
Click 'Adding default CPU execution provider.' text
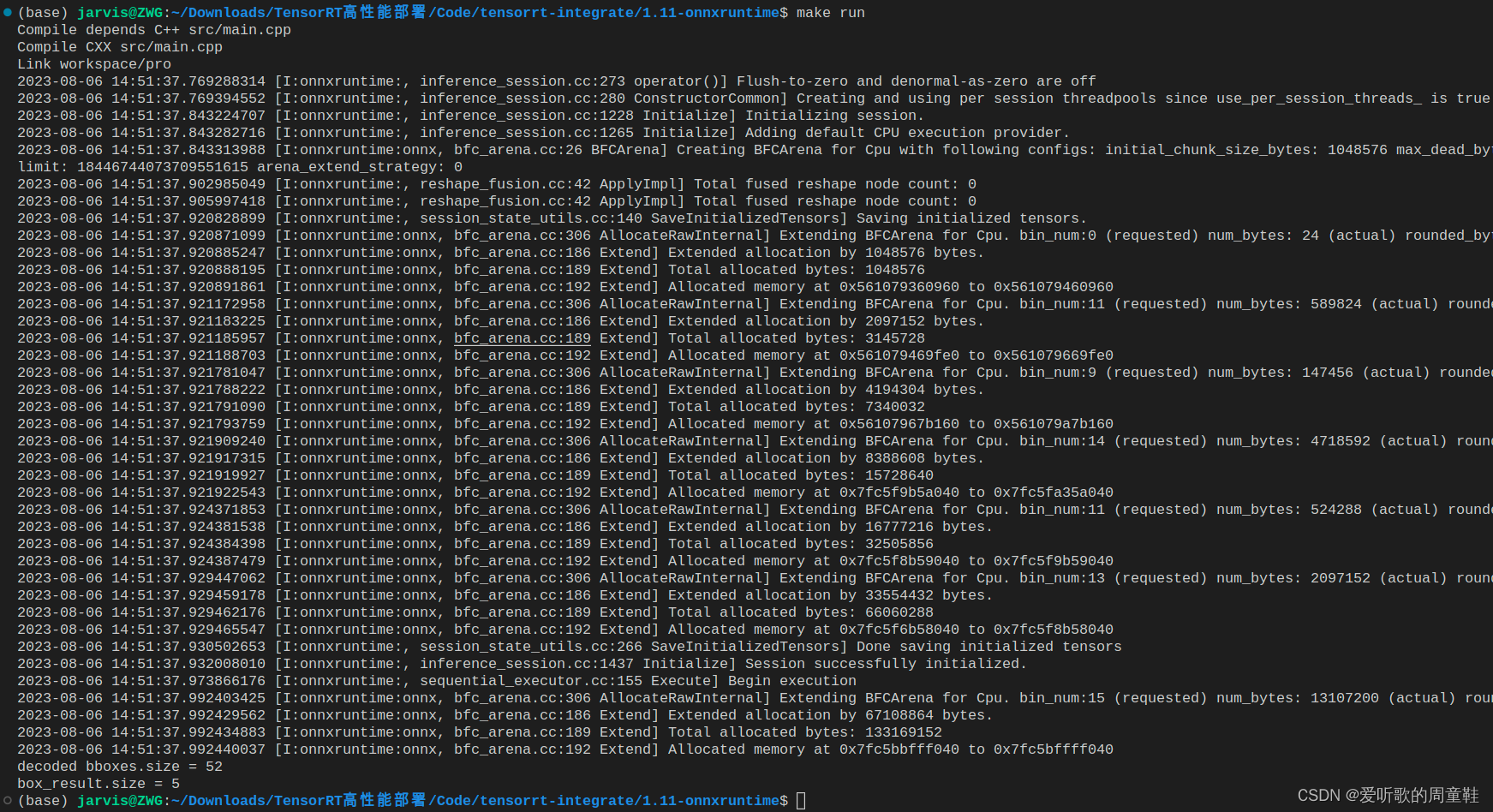click(908, 133)
